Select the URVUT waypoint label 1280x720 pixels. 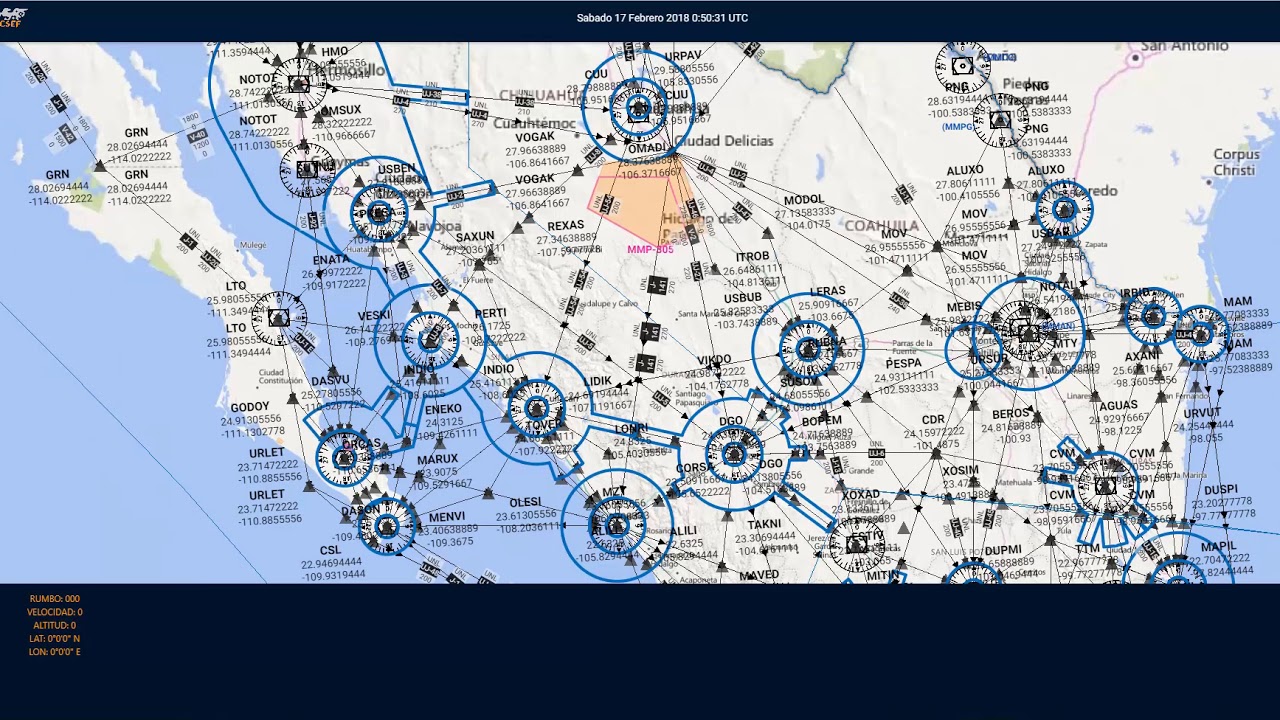tap(1203, 413)
